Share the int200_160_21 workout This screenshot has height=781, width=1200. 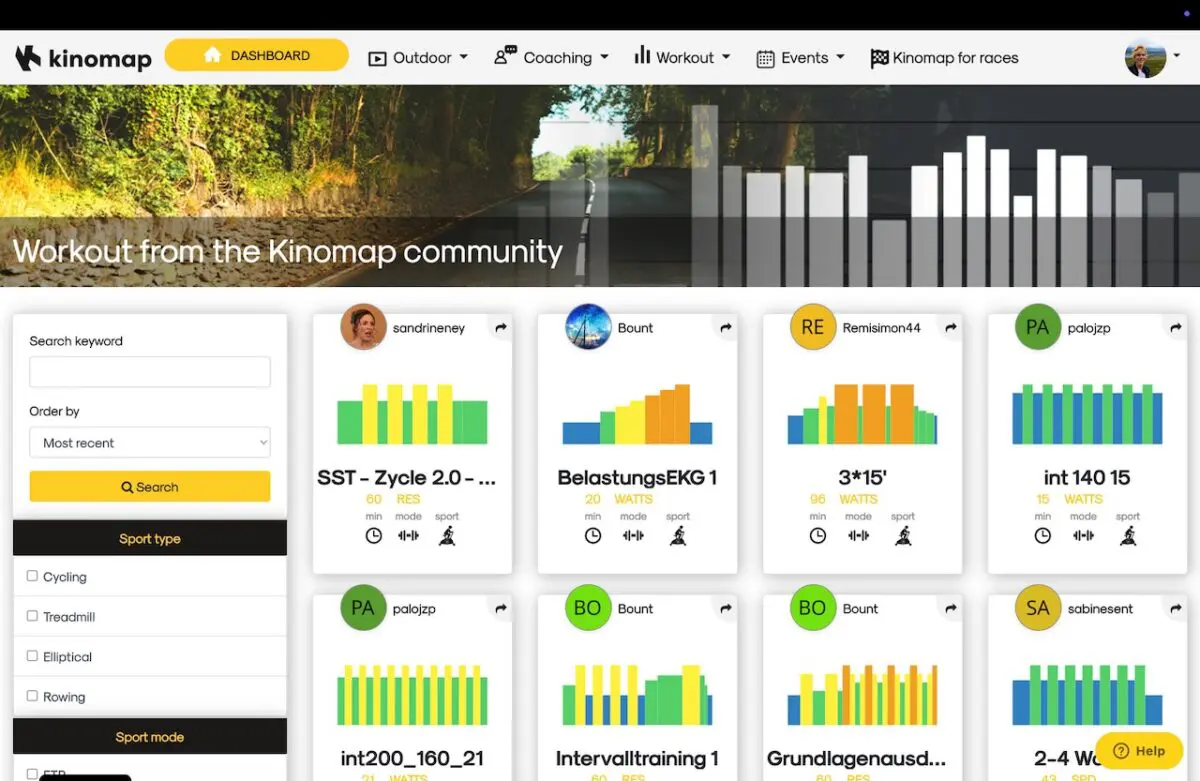[501, 608]
